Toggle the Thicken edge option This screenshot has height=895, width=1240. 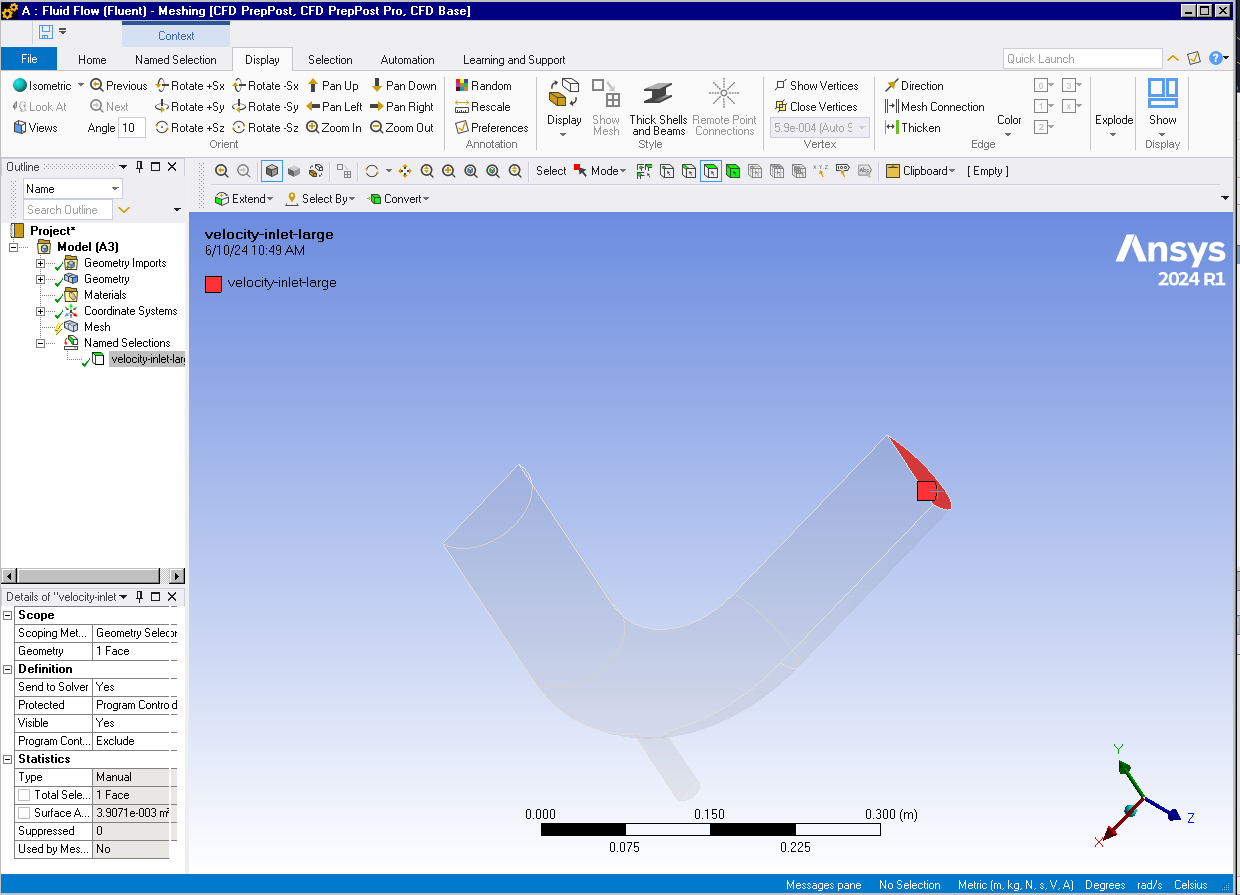[917, 127]
